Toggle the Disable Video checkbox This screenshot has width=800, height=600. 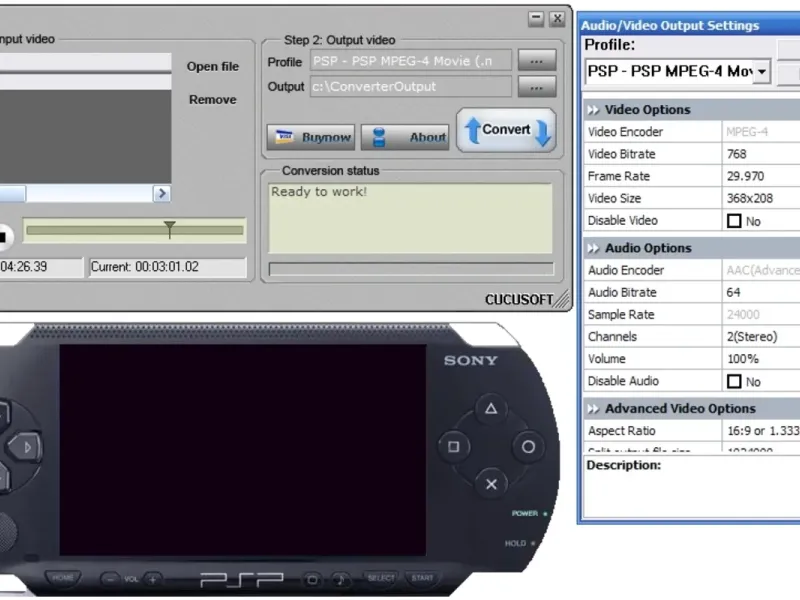(734, 221)
